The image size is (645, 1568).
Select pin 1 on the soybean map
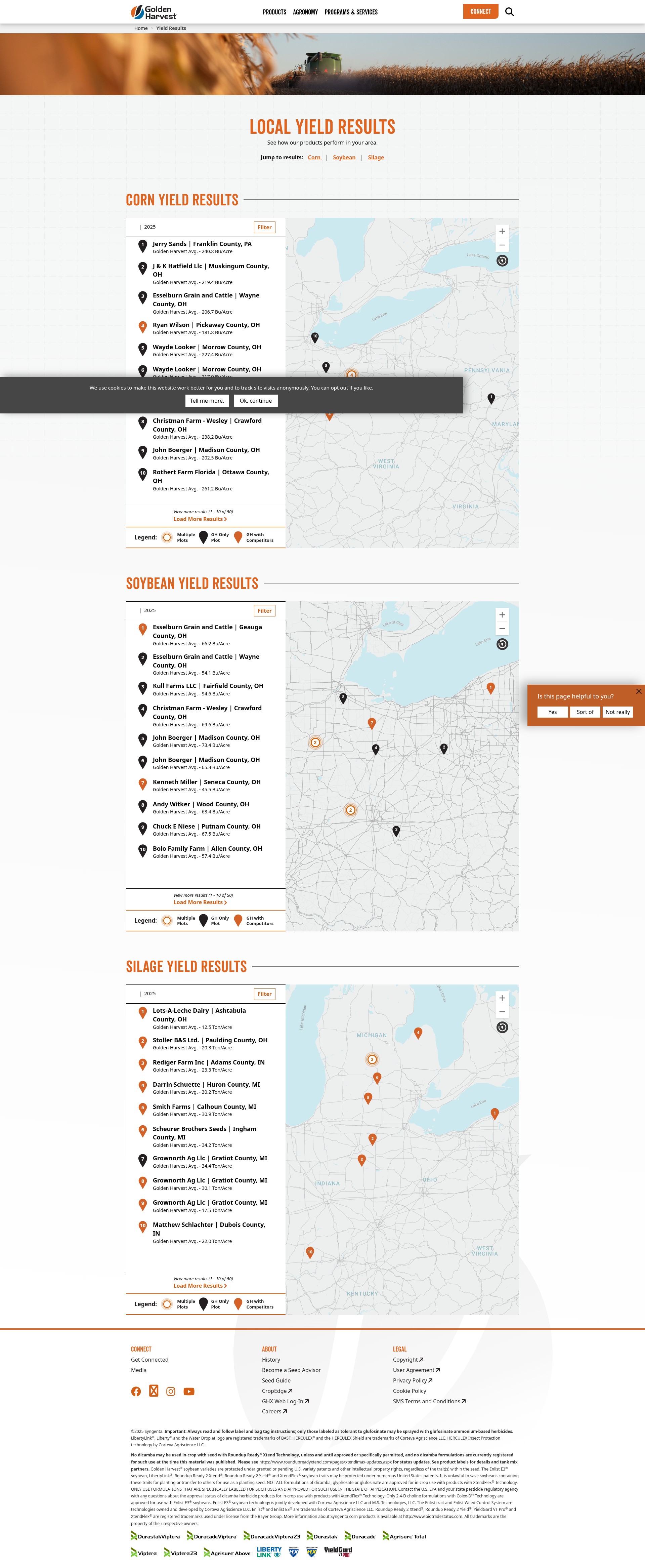(490, 688)
